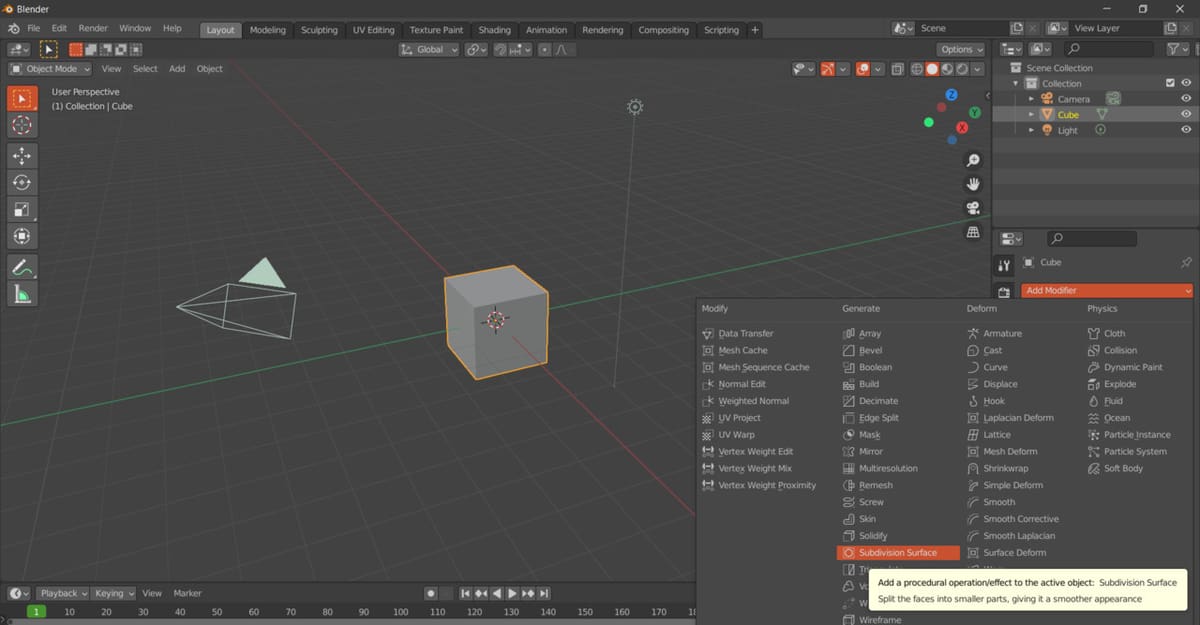
Task: Hide the Cube object via eye icon
Action: [1186, 114]
